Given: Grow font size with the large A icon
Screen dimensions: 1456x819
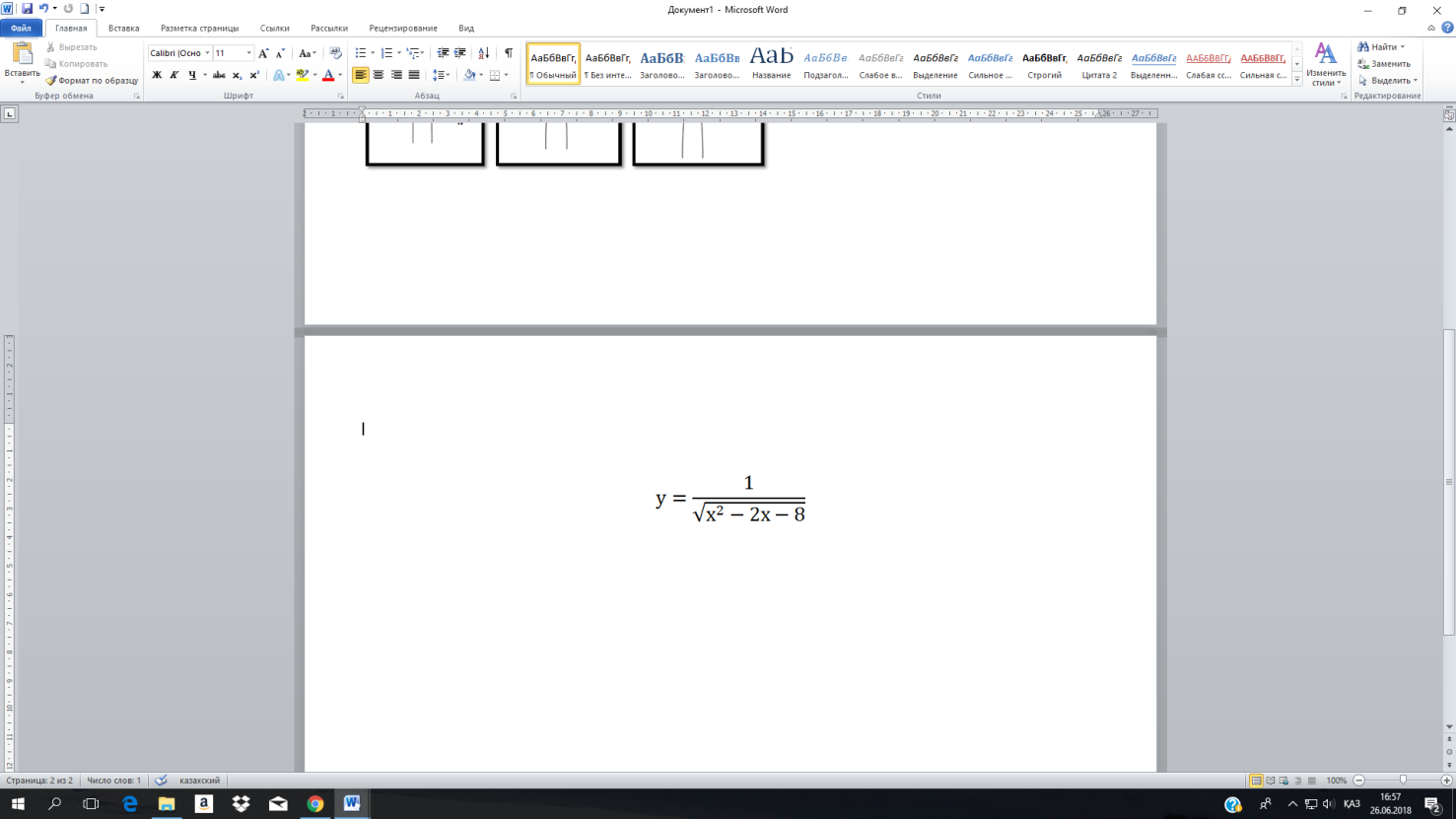Looking at the screenshot, I should point(264,53).
